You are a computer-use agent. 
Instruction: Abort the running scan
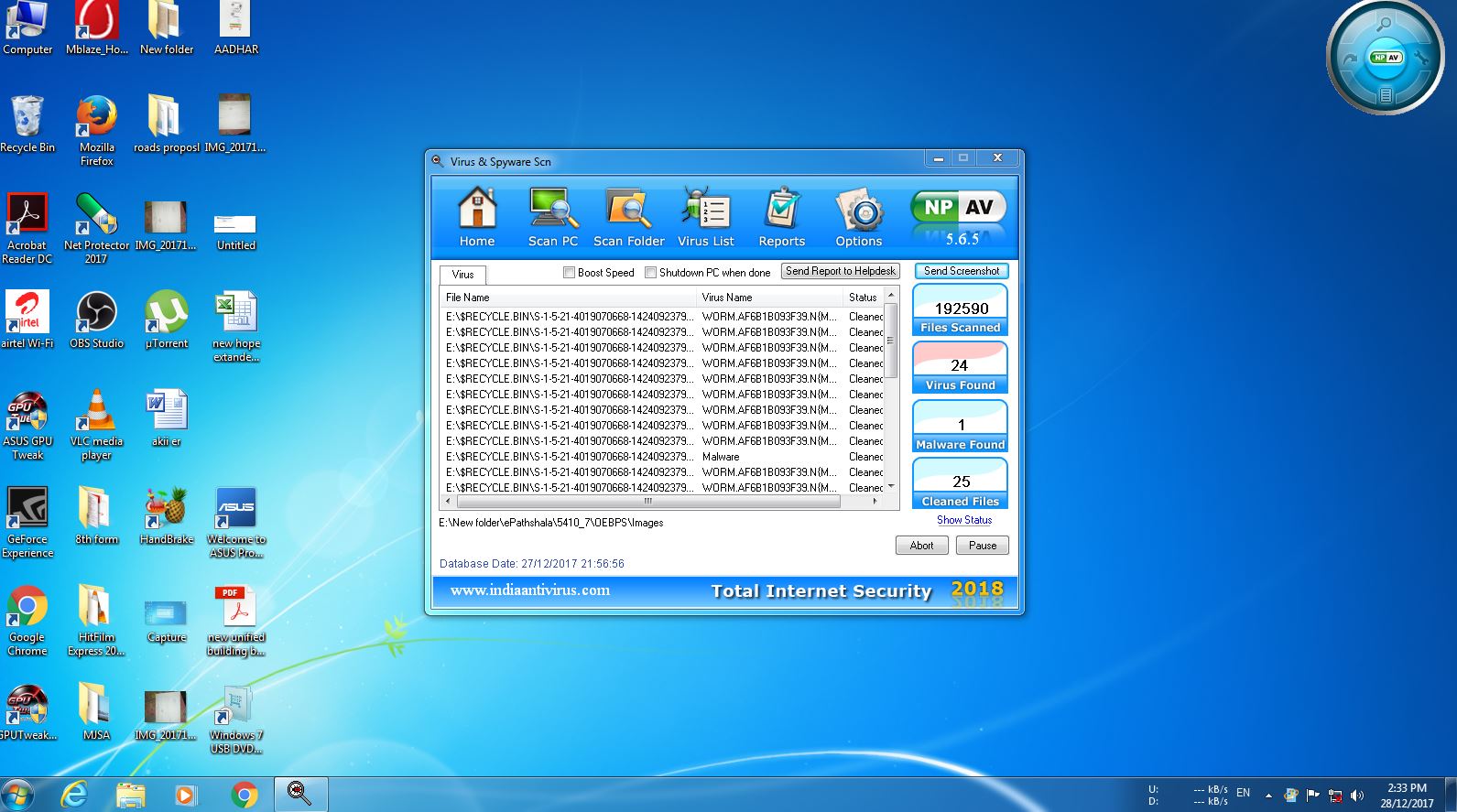pyautogui.click(x=921, y=546)
